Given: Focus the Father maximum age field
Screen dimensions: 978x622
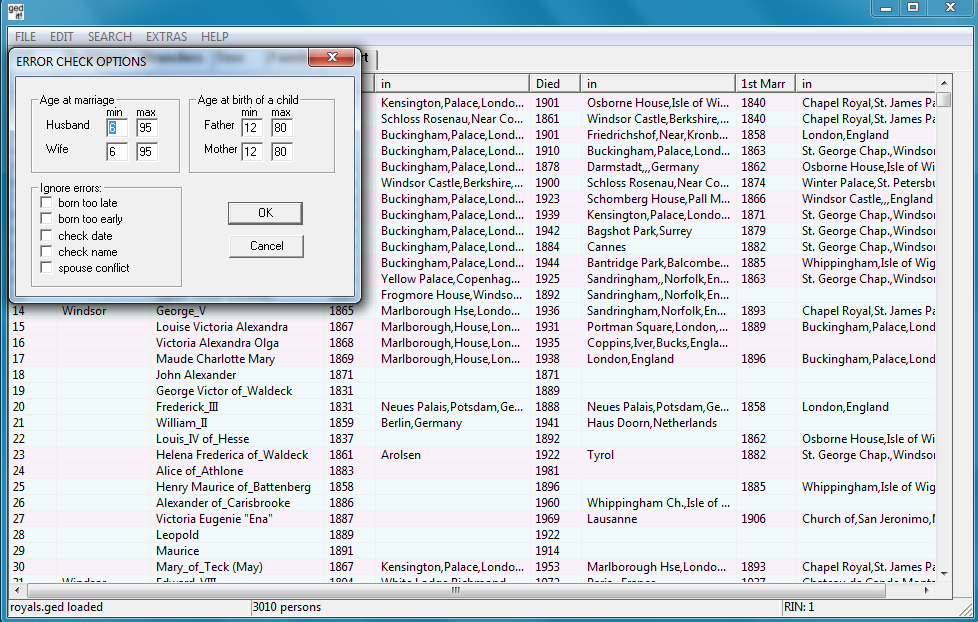Looking at the screenshot, I should [x=282, y=128].
